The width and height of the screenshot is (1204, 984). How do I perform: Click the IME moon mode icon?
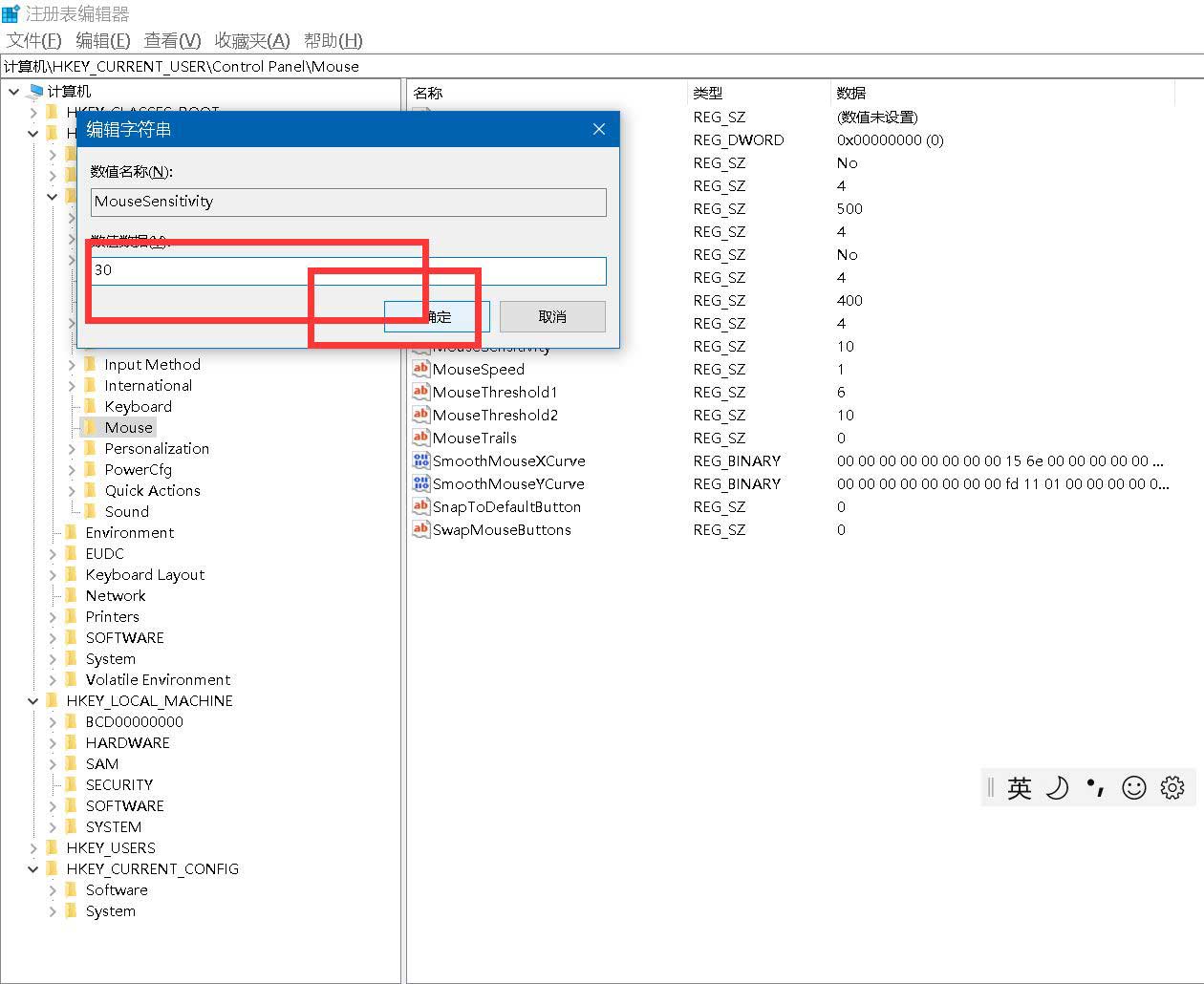(1057, 788)
